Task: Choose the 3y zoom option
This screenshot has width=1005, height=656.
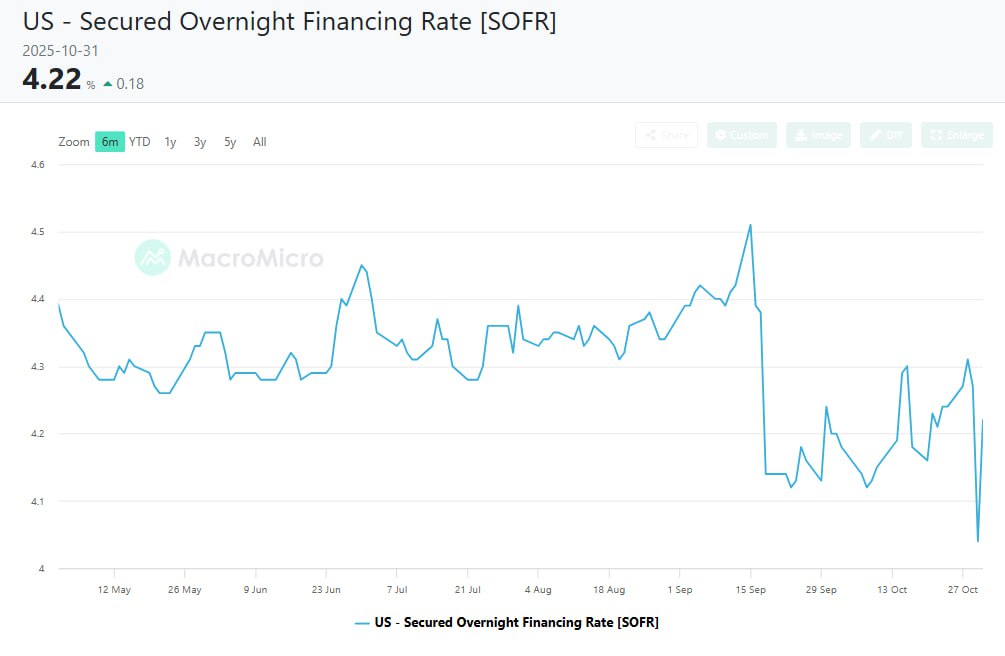Action: 200,142
